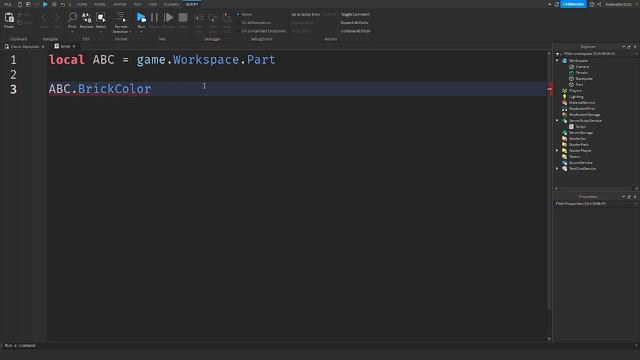This screenshot has width=640, height=360.
Task: Click the quick-access new file icon
Action: [19, 4]
